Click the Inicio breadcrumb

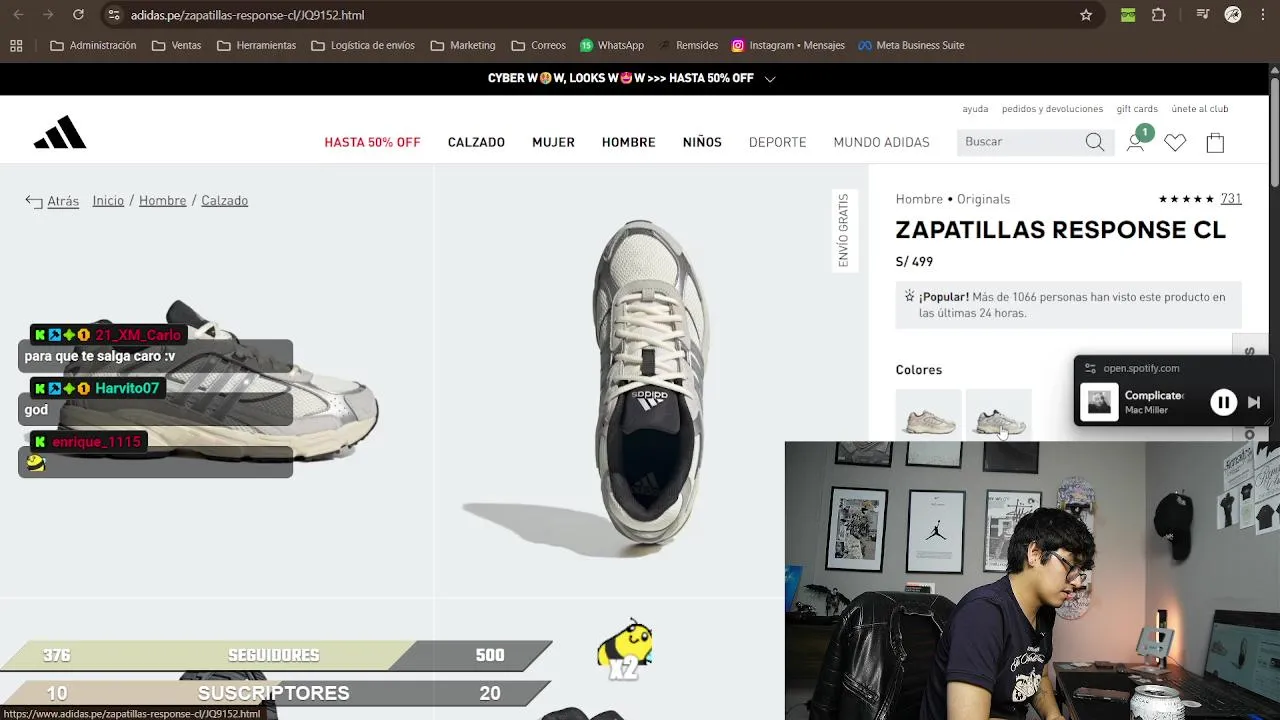tap(108, 201)
